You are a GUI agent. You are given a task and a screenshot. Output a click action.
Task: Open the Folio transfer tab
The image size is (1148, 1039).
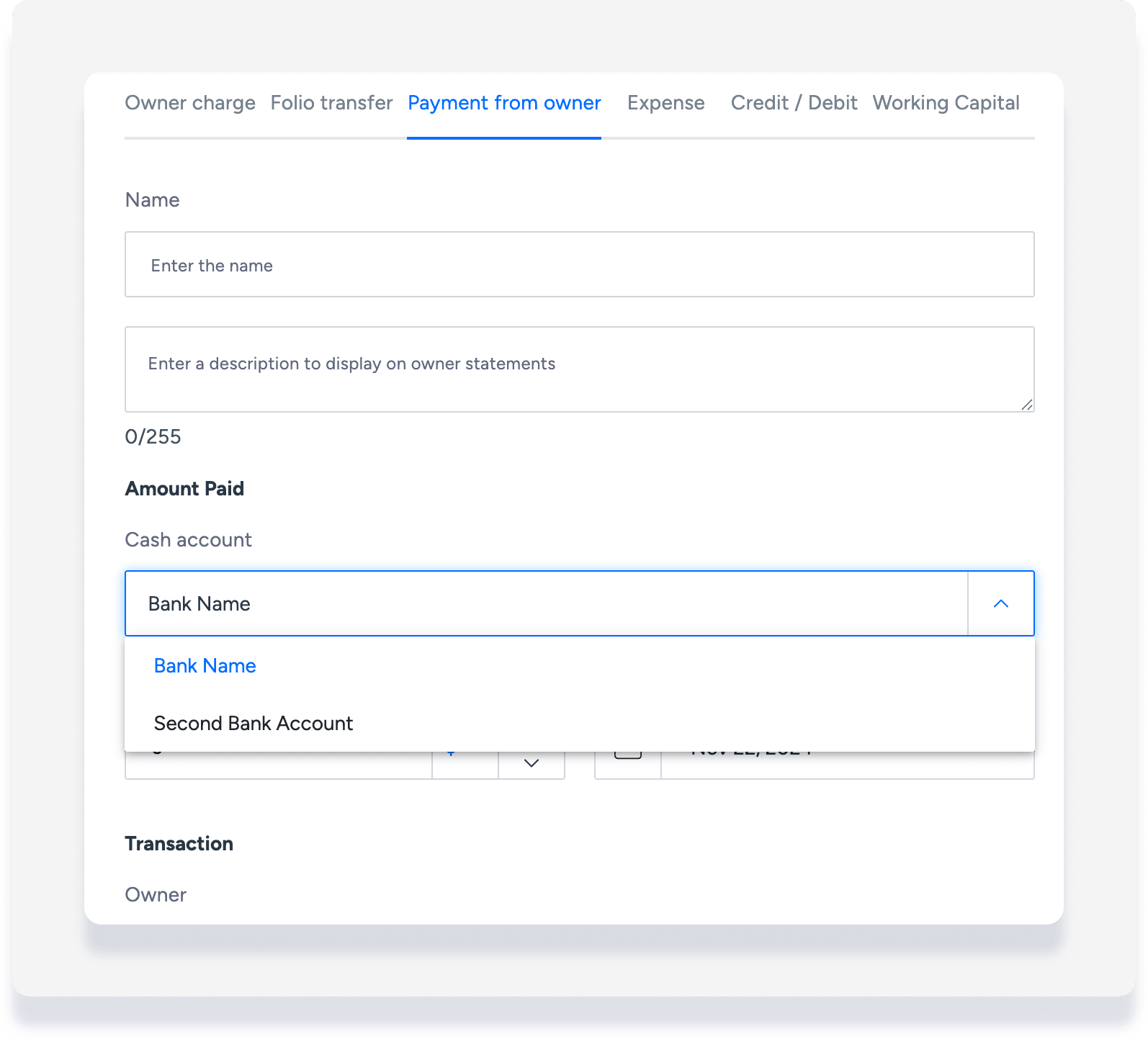click(x=331, y=103)
